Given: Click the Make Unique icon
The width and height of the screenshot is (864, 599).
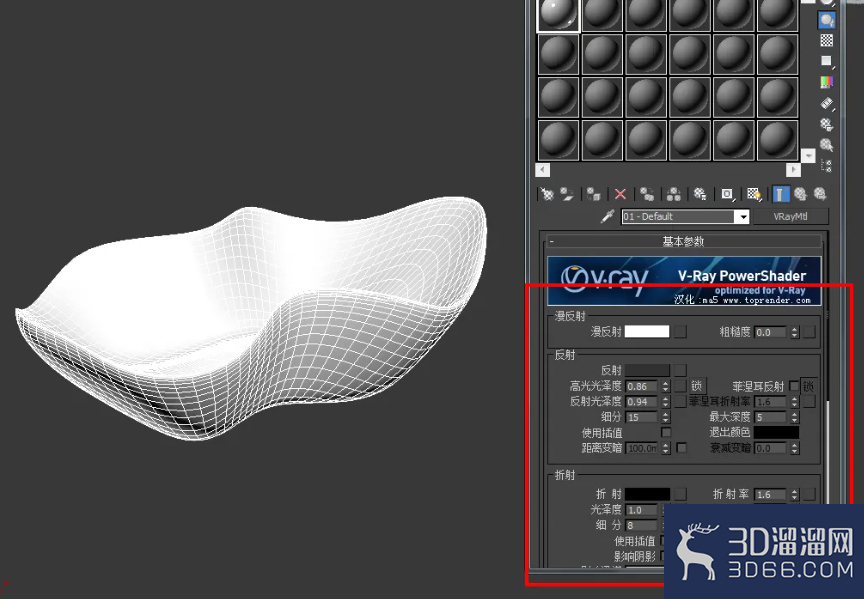Looking at the screenshot, I should 673,194.
